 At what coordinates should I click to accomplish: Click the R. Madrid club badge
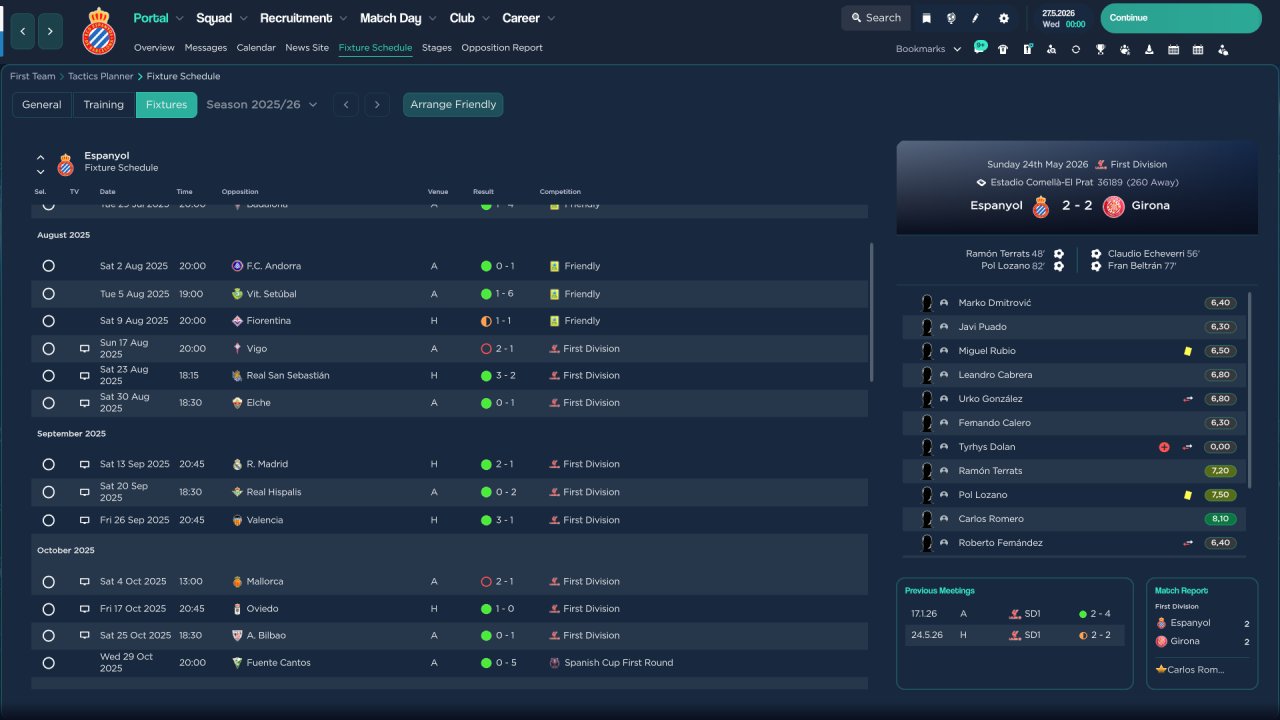[237, 464]
